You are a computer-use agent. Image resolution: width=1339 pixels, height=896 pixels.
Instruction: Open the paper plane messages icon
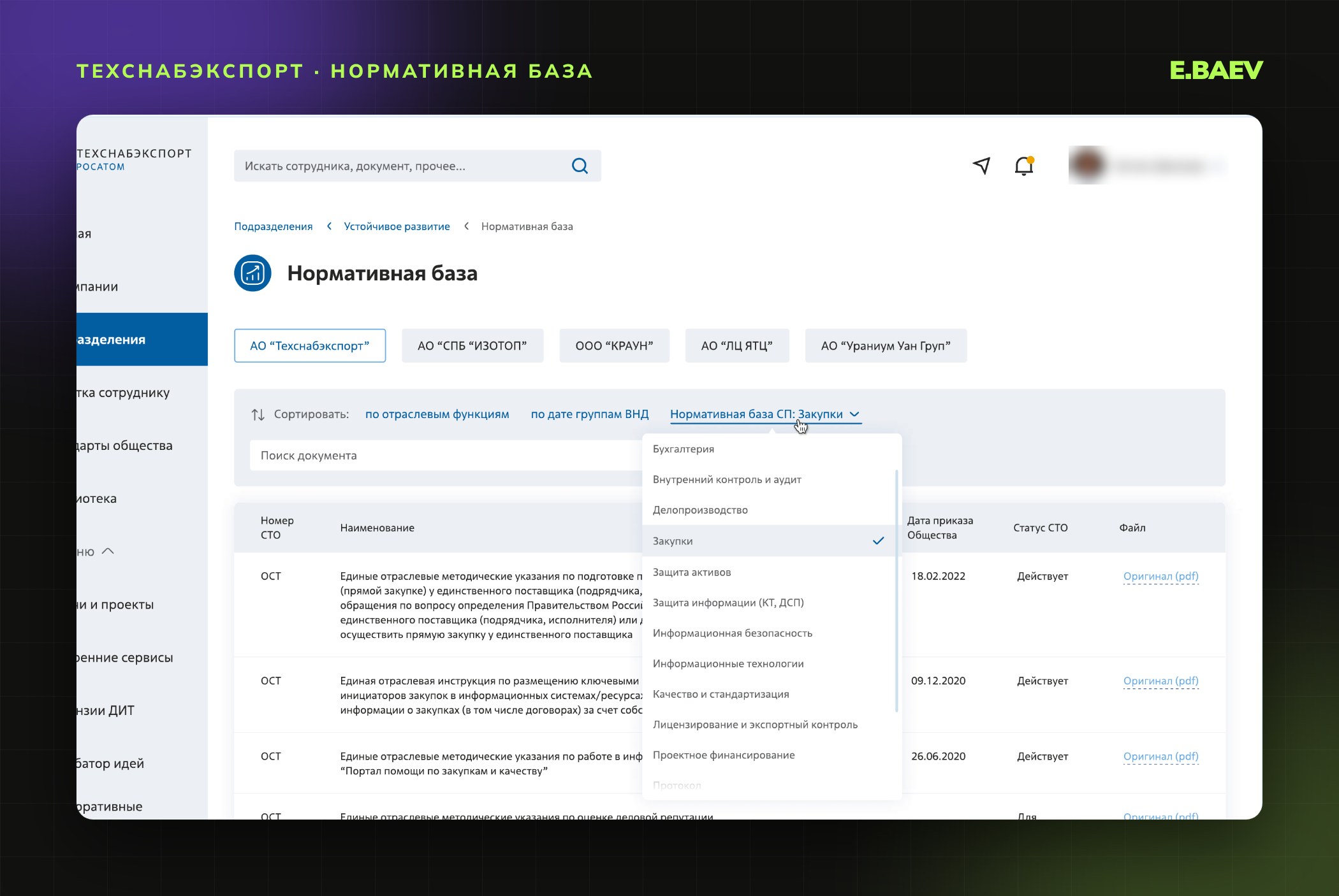coord(981,166)
